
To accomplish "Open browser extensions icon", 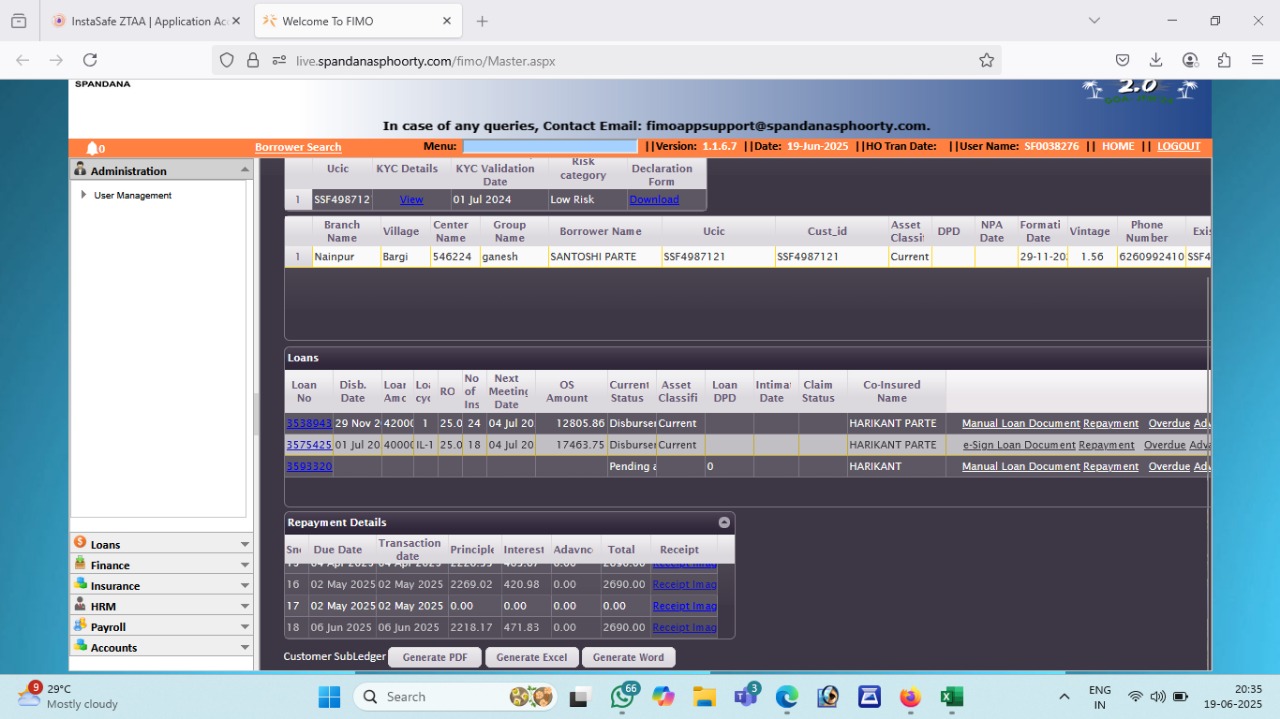I will click(1224, 60).
